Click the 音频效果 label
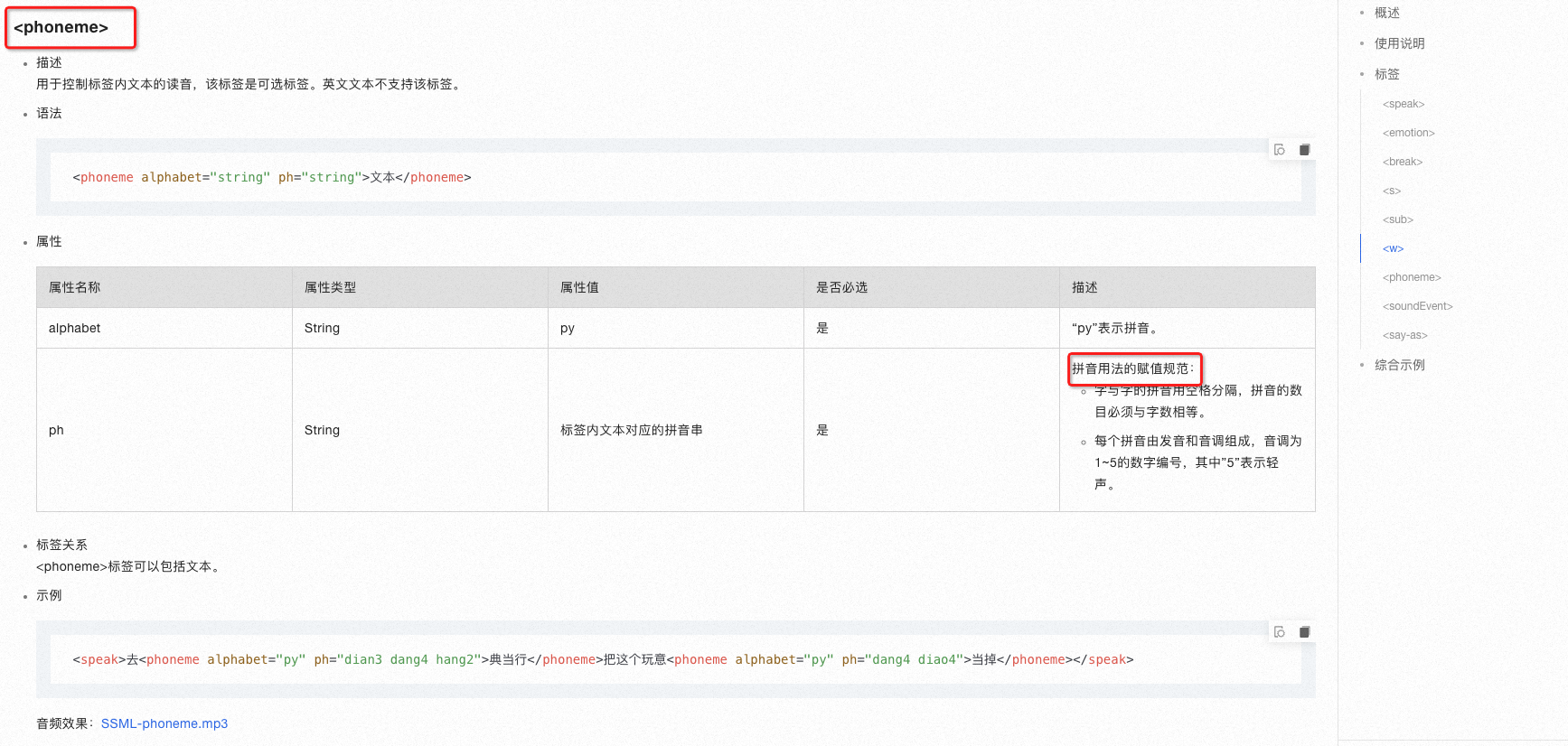Viewport: 1568px width, 746px height. click(65, 723)
